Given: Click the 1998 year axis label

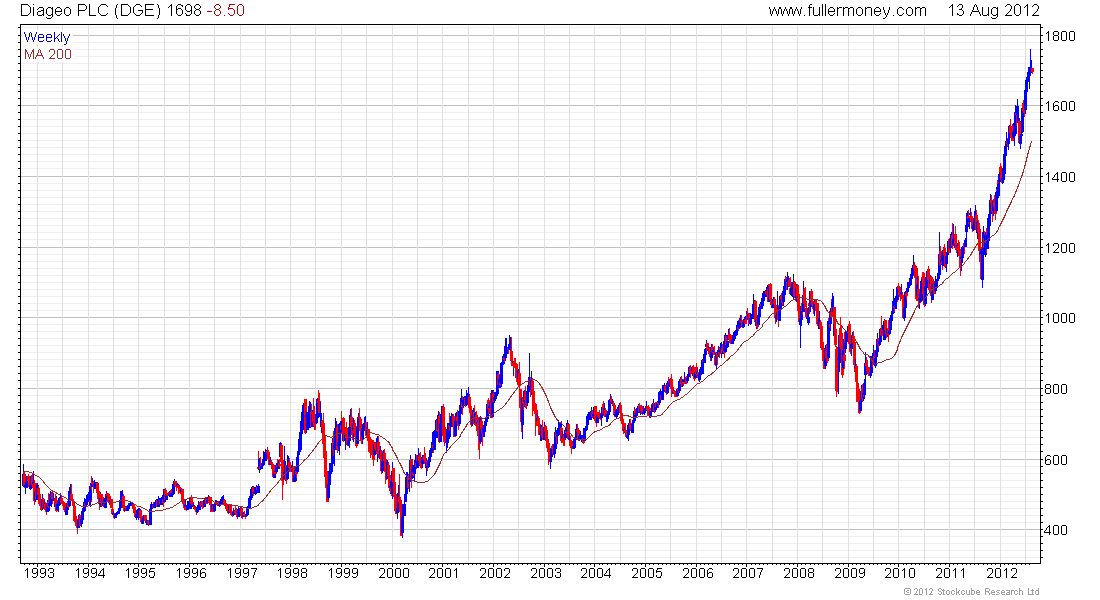Looking at the screenshot, I should click(x=292, y=573).
